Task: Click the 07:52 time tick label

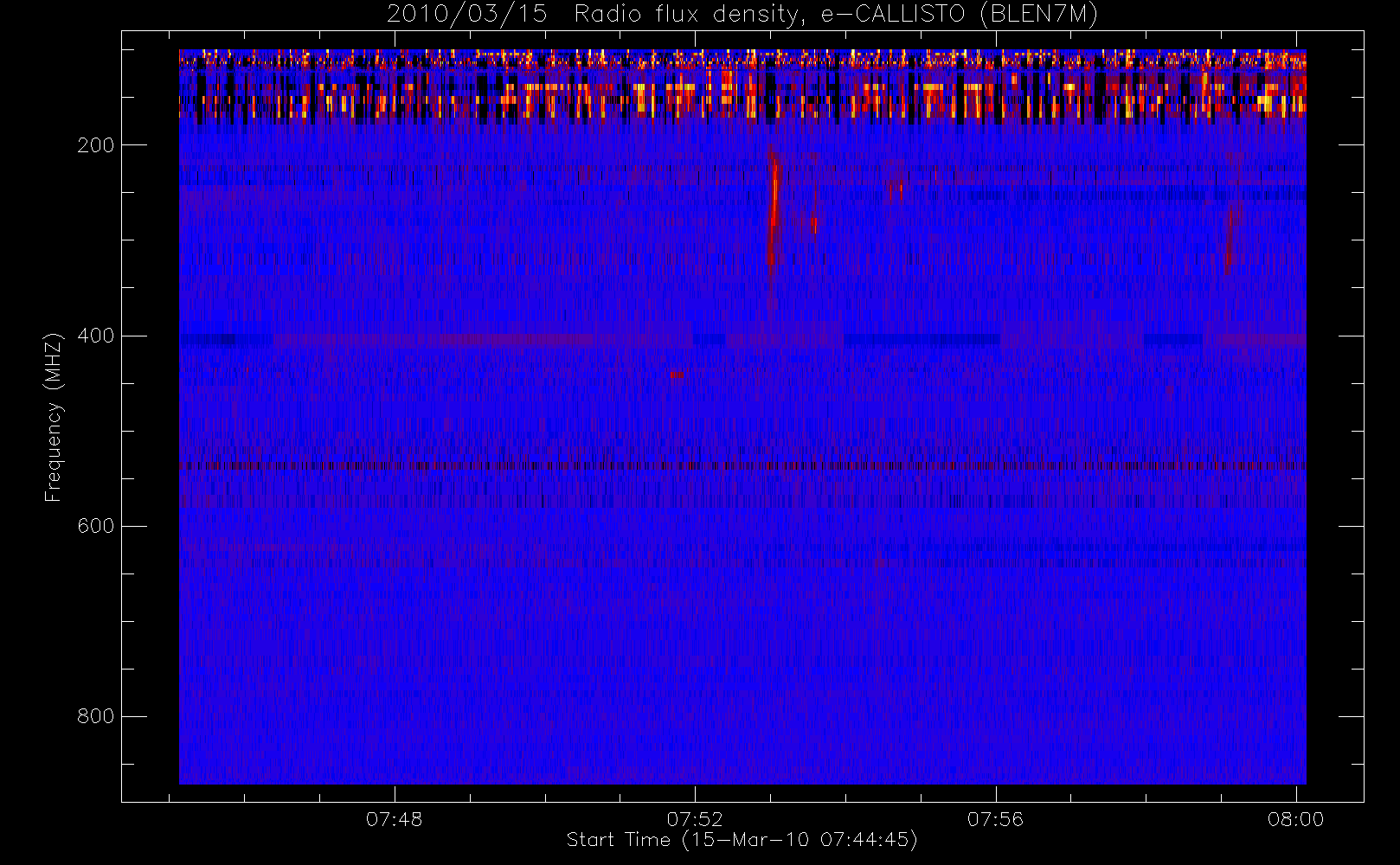Action: pos(695,819)
